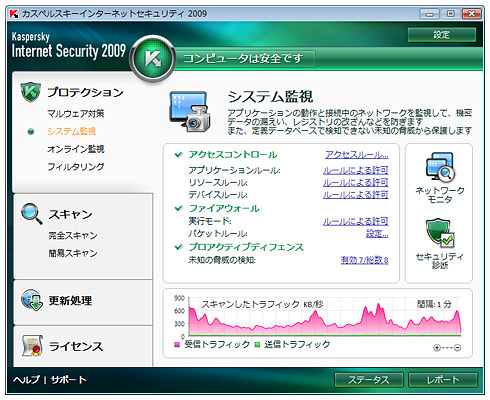Start 完全スキャン from the sidebar

click(x=73, y=235)
